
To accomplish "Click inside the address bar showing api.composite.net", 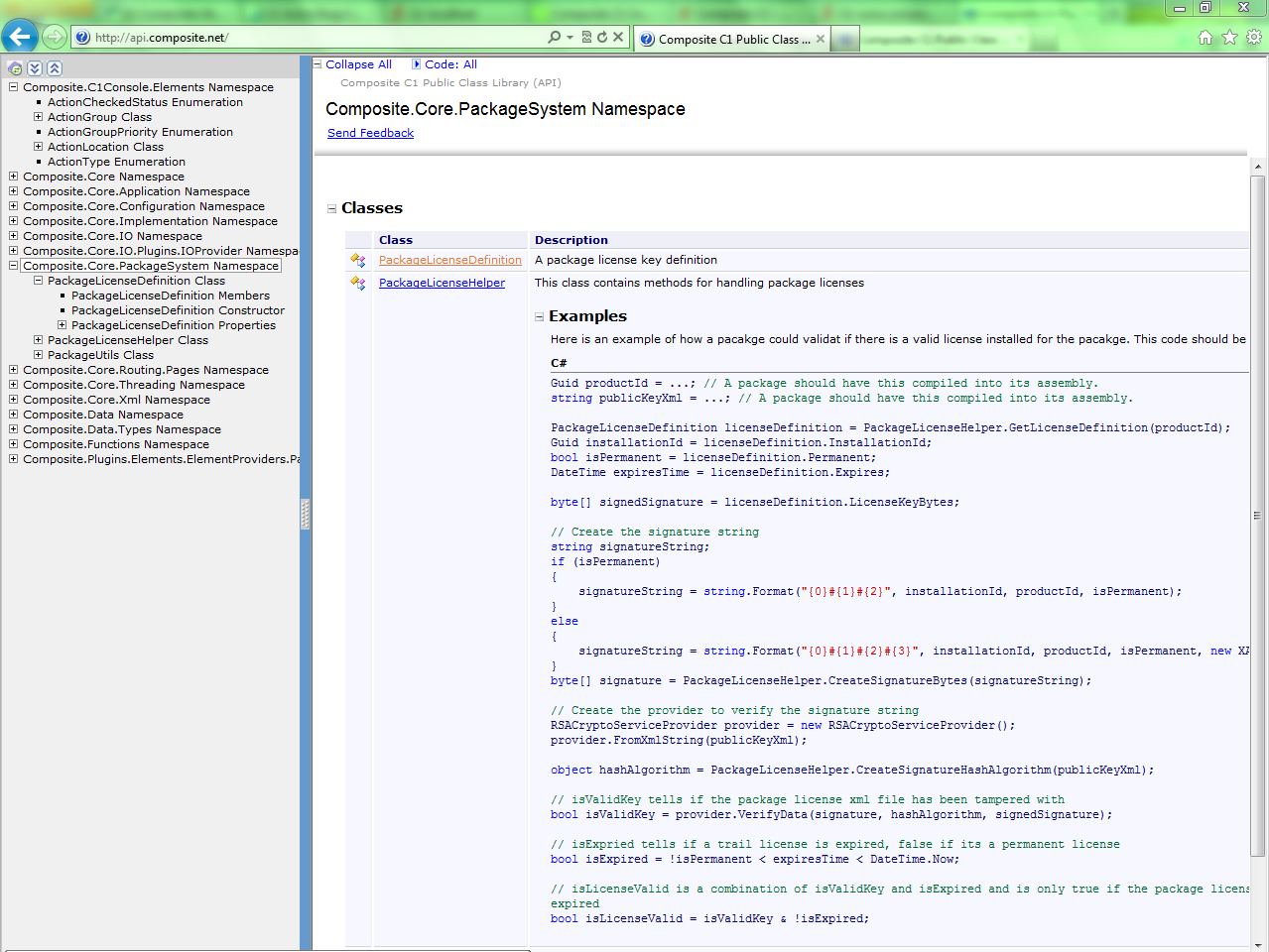I will pos(298,37).
